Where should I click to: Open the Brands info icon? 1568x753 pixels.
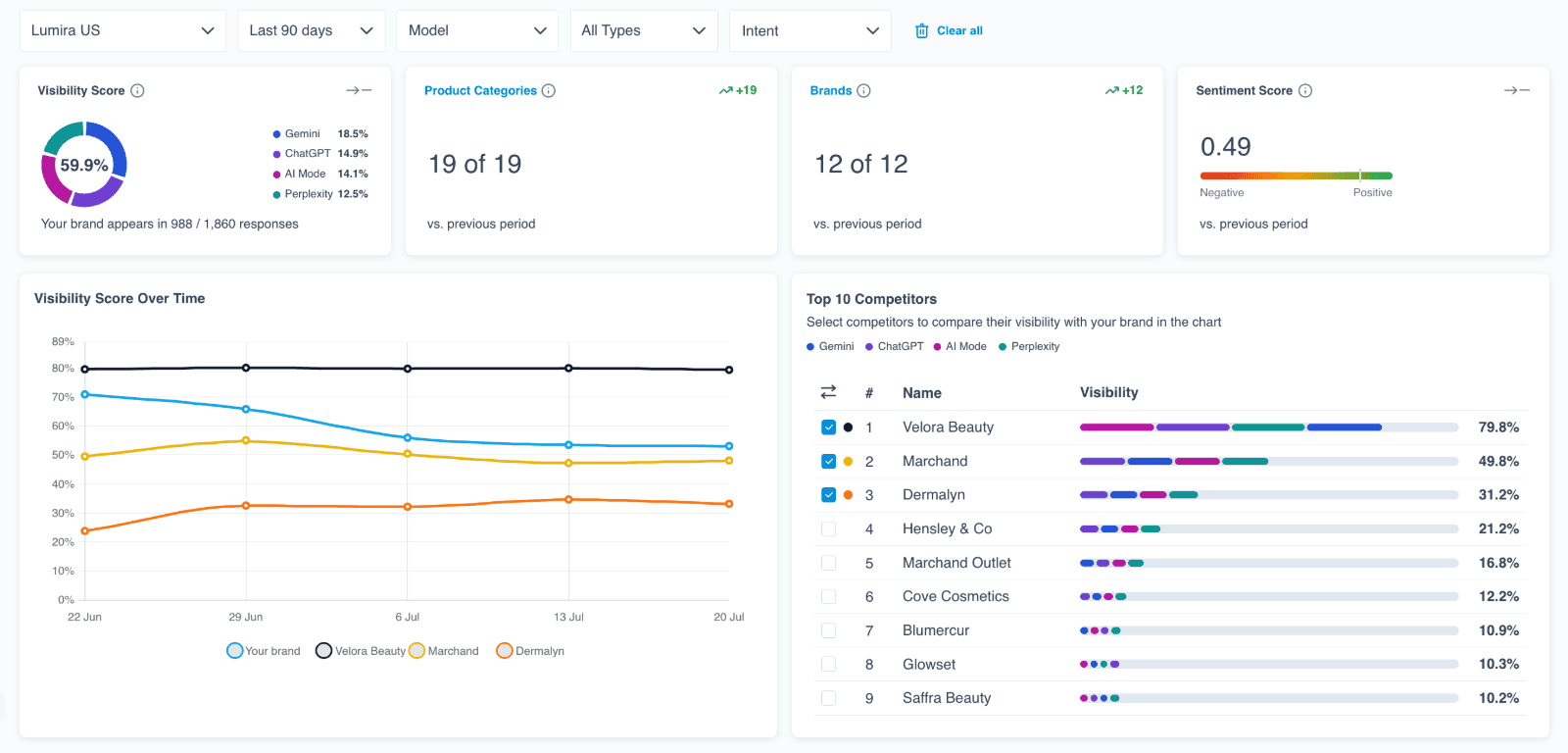(863, 90)
